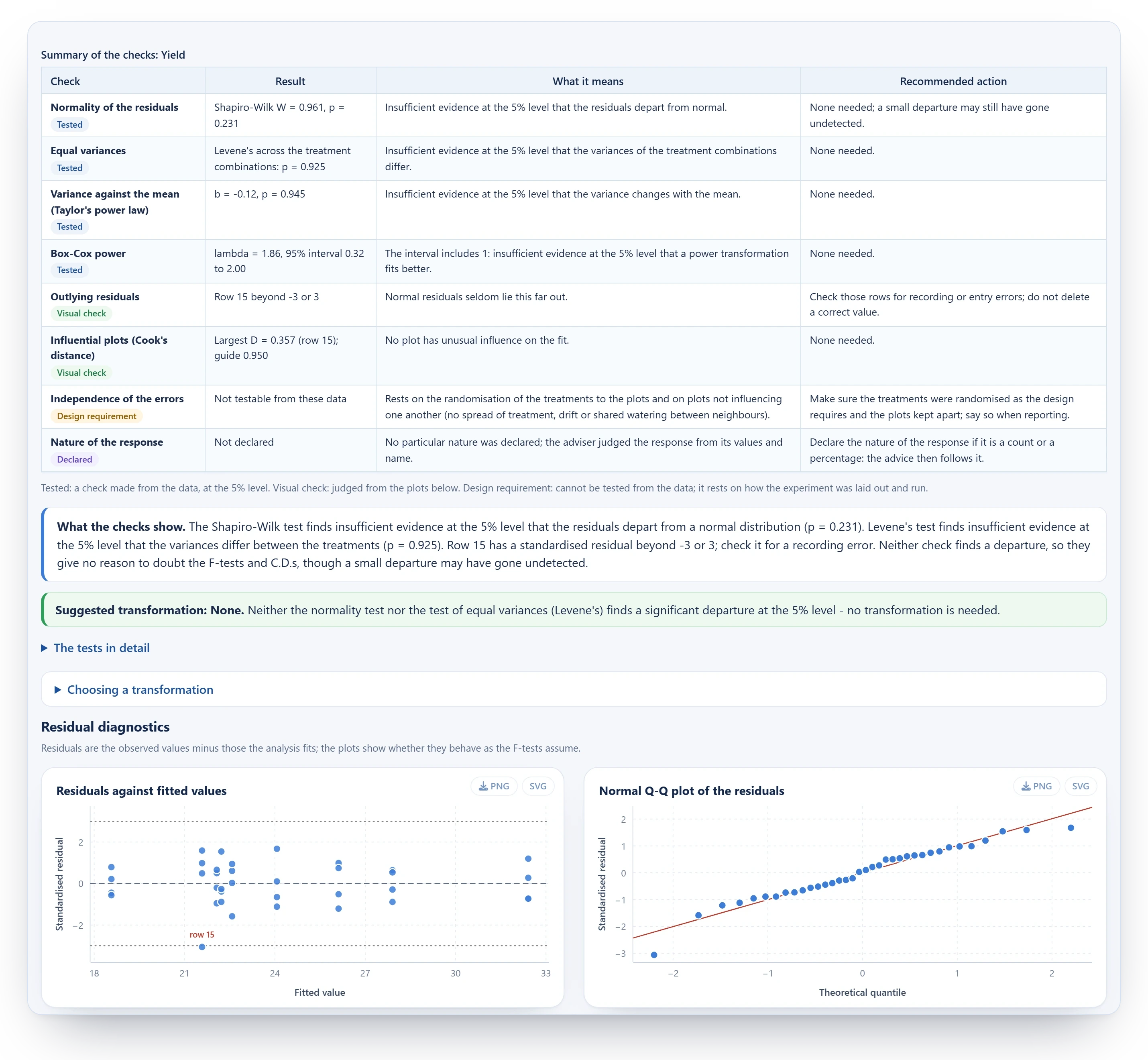Select the lambda = 1.86 result cell
The image size is (1148, 1060).
(290, 261)
